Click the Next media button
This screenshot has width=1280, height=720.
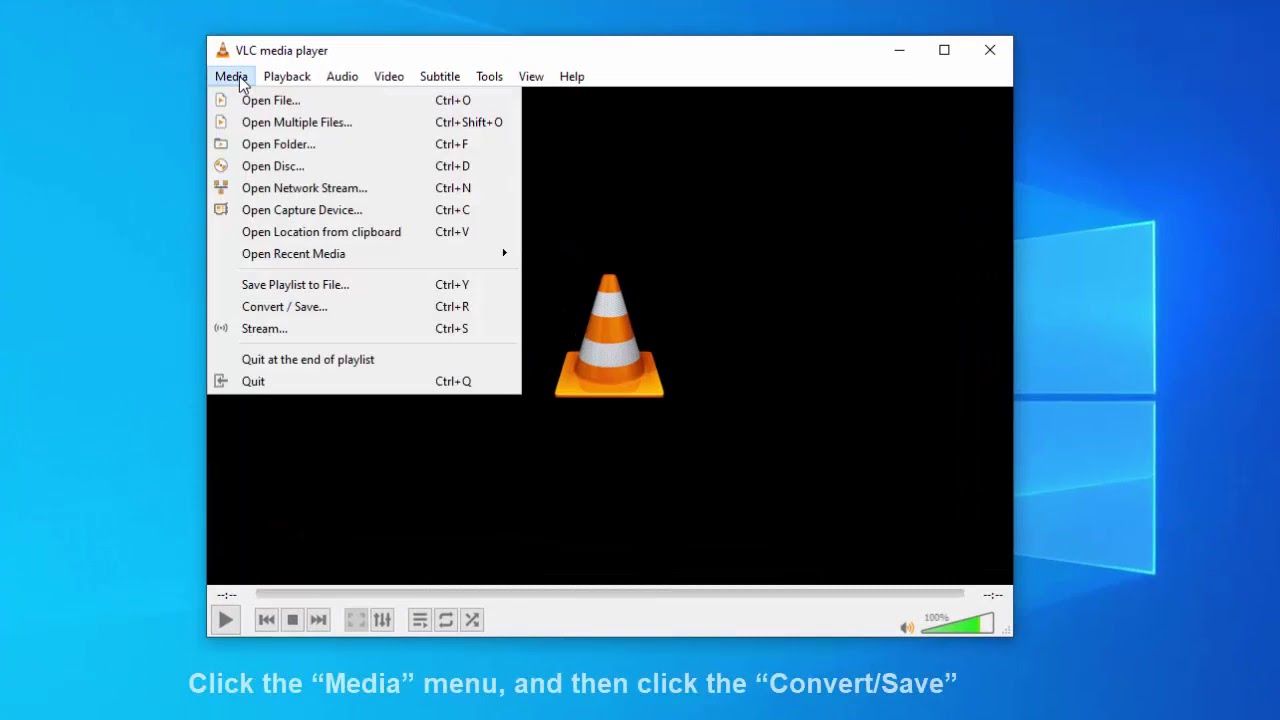(x=318, y=620)
